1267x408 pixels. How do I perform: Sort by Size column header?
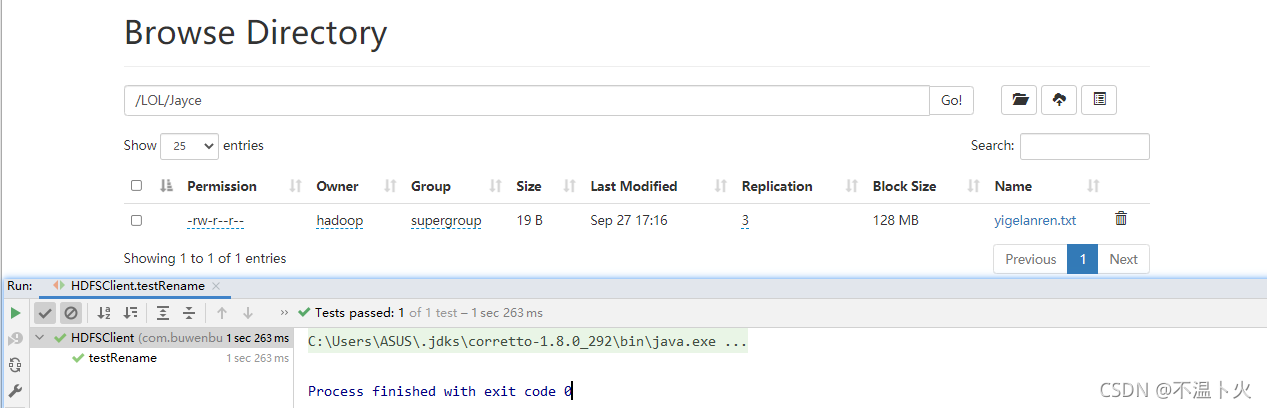529,186
